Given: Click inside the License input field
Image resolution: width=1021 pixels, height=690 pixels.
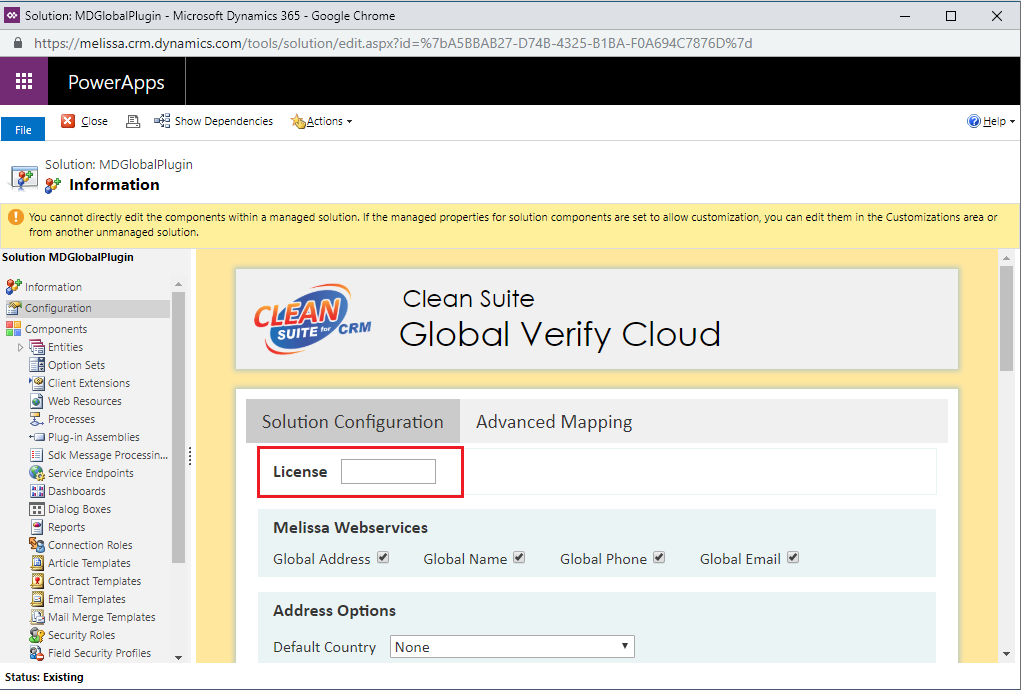Looking at the screenshot, I should click(x=388, y=471).
